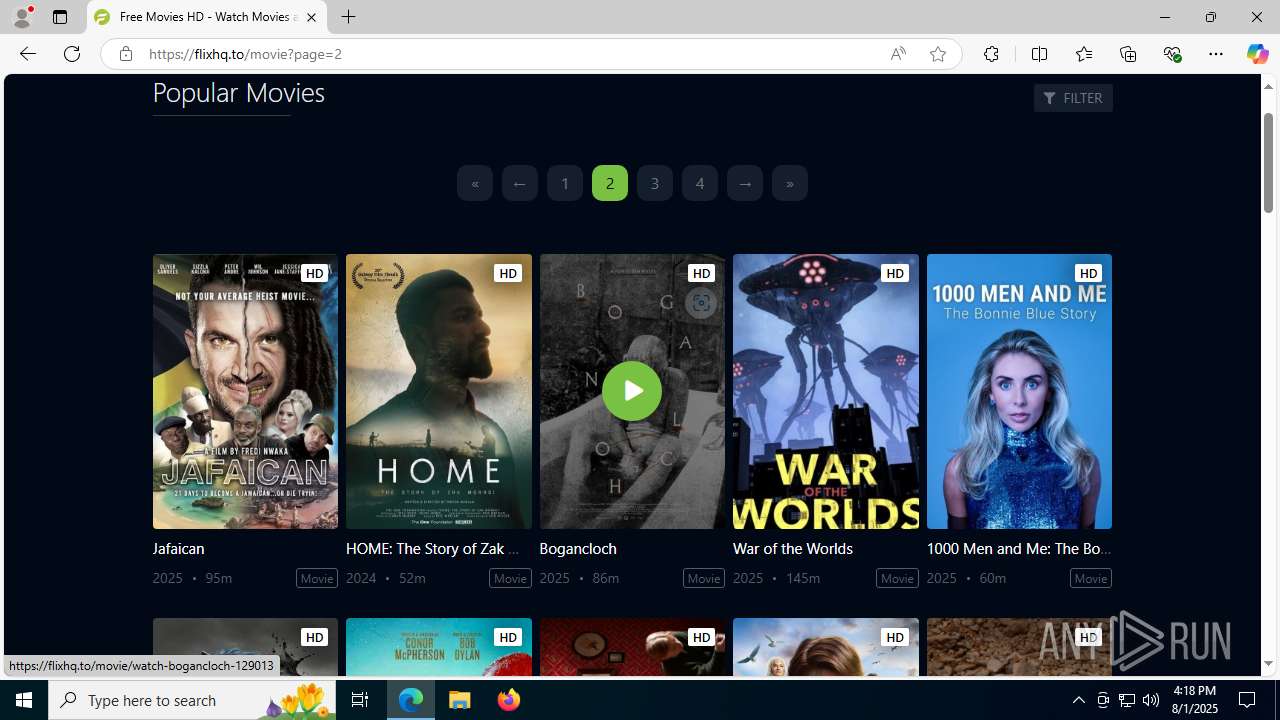Open network tray icon
The height and width of the screenshot is (720, 1280).
(1127, 700)
